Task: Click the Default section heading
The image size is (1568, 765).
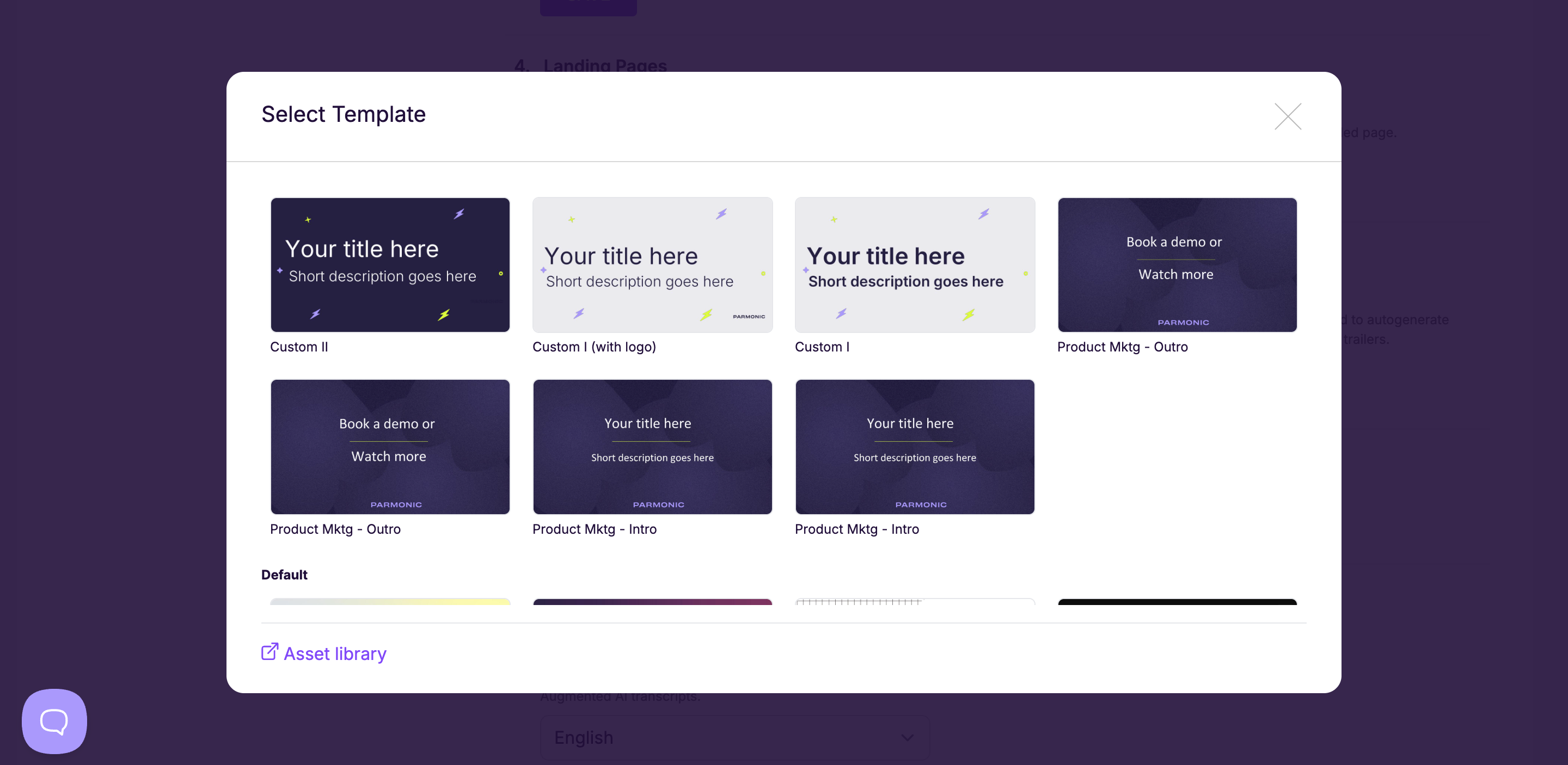Action: coord(284,575)
